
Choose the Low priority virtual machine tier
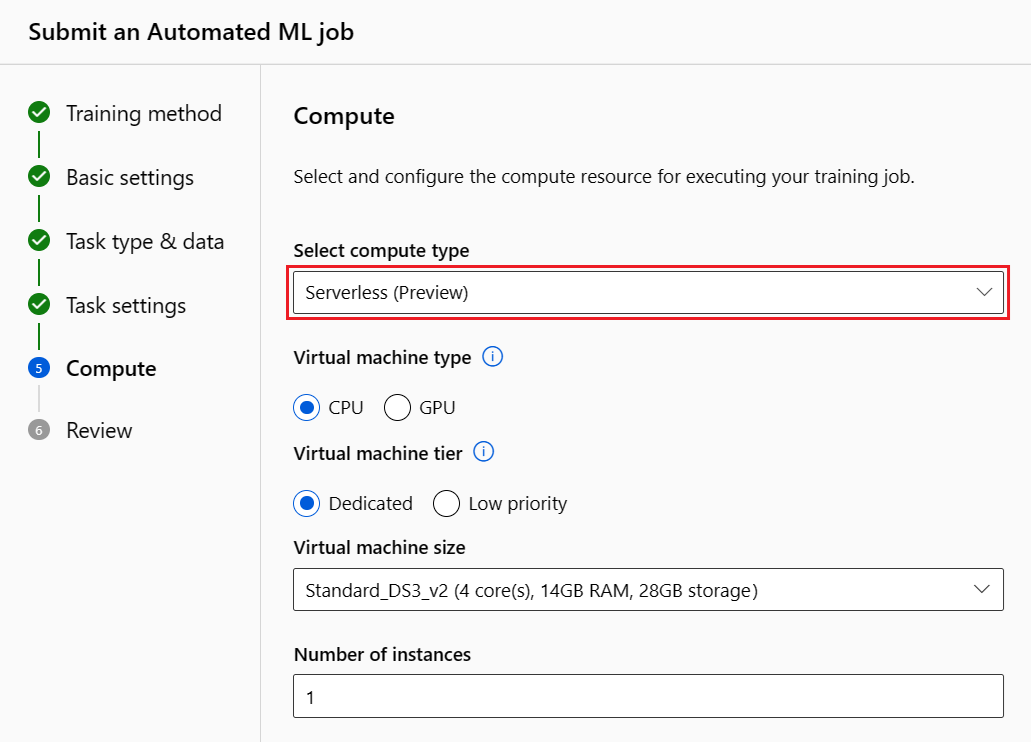click(x=446, y=503)
